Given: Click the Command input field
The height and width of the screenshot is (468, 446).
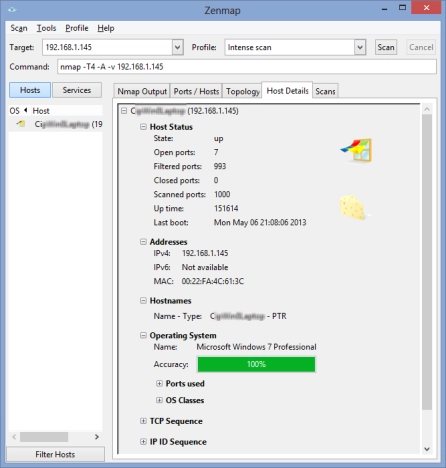Looking at the screenshot, I should point(247,67).
